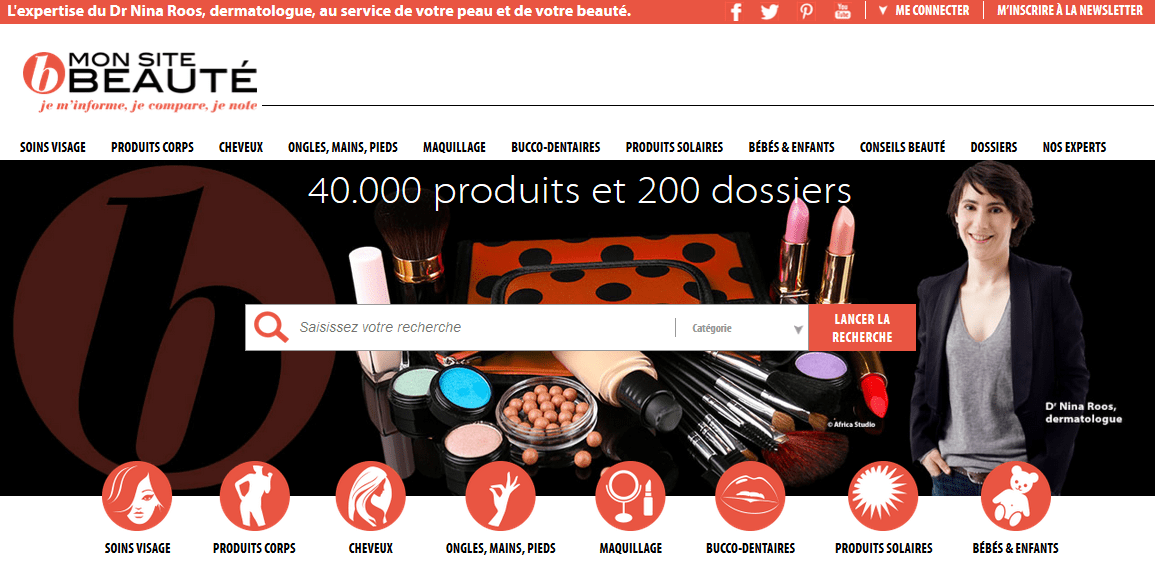Open the Facebook page icon
The height and width of the screenshot is (566, 1155).
[736, 11]
